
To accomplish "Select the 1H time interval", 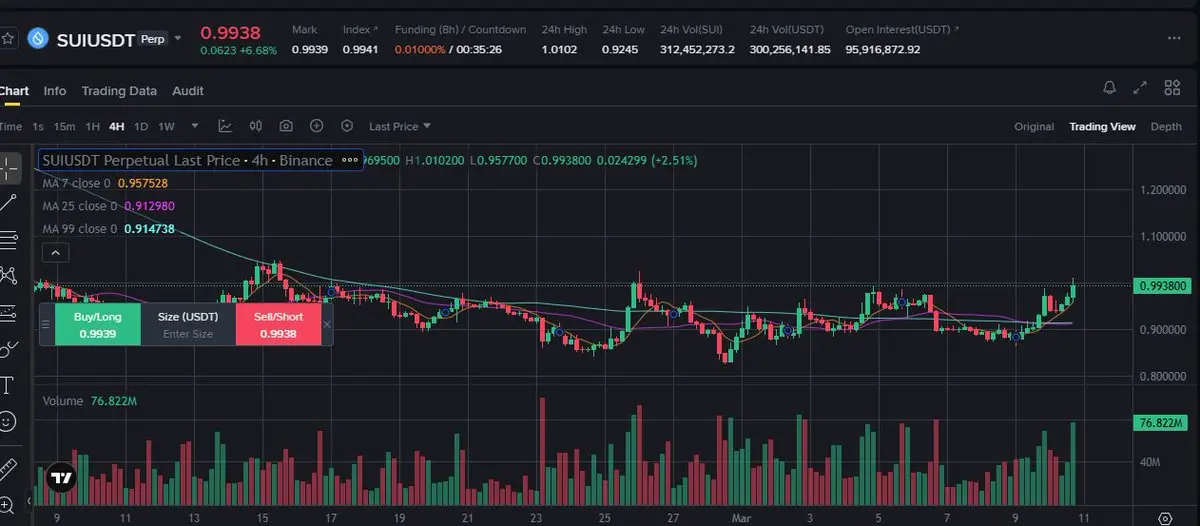I will point(92,126).
